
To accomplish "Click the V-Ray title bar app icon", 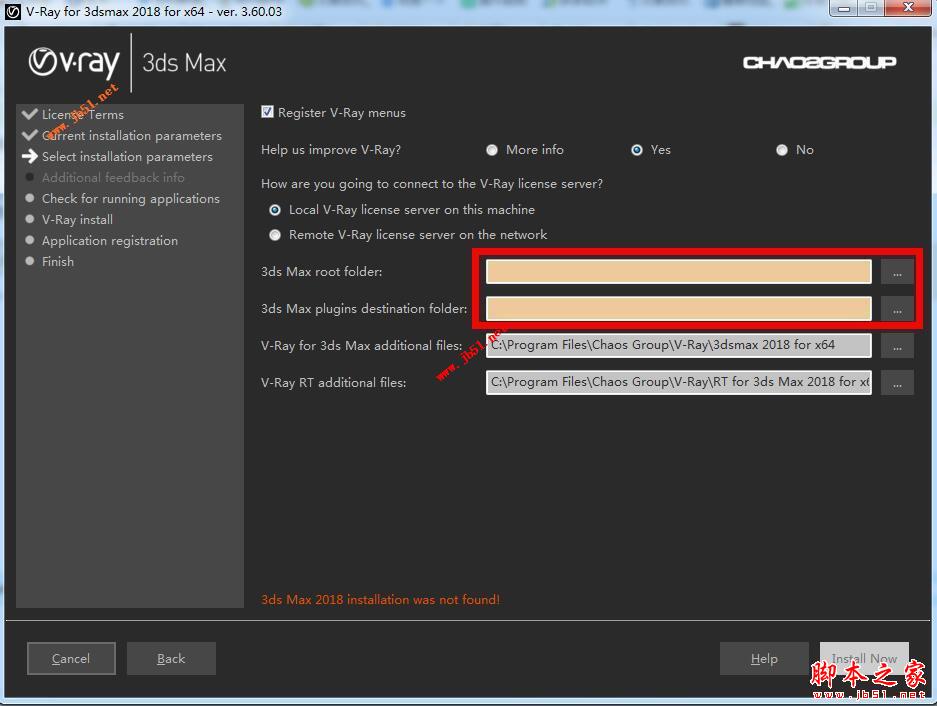I will [13, 11].
